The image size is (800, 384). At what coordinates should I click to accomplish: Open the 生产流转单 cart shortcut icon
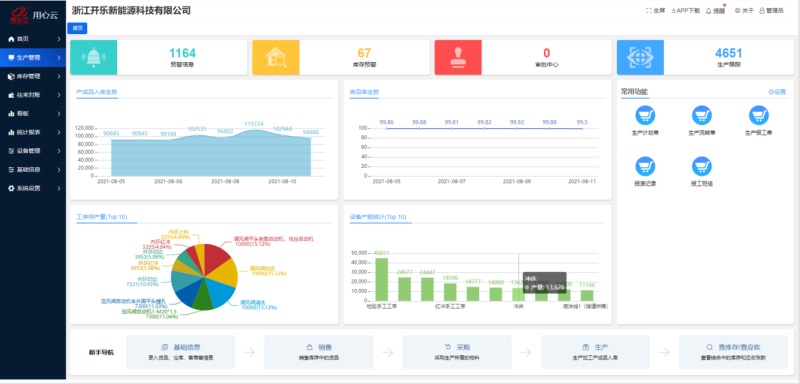tap(702, 115)
